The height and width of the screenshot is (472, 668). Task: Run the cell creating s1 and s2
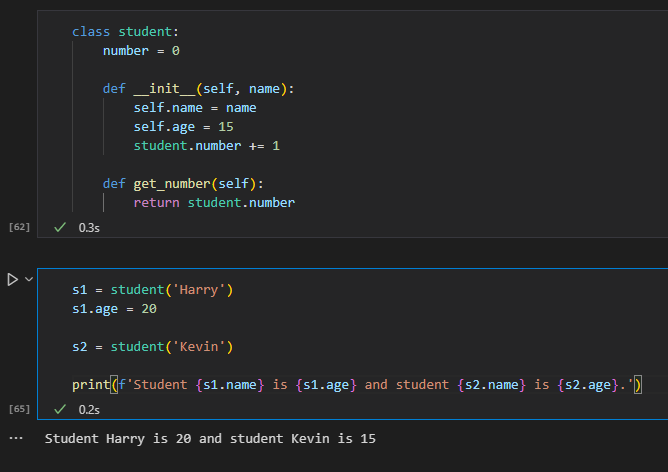click(x=12, y=279)
